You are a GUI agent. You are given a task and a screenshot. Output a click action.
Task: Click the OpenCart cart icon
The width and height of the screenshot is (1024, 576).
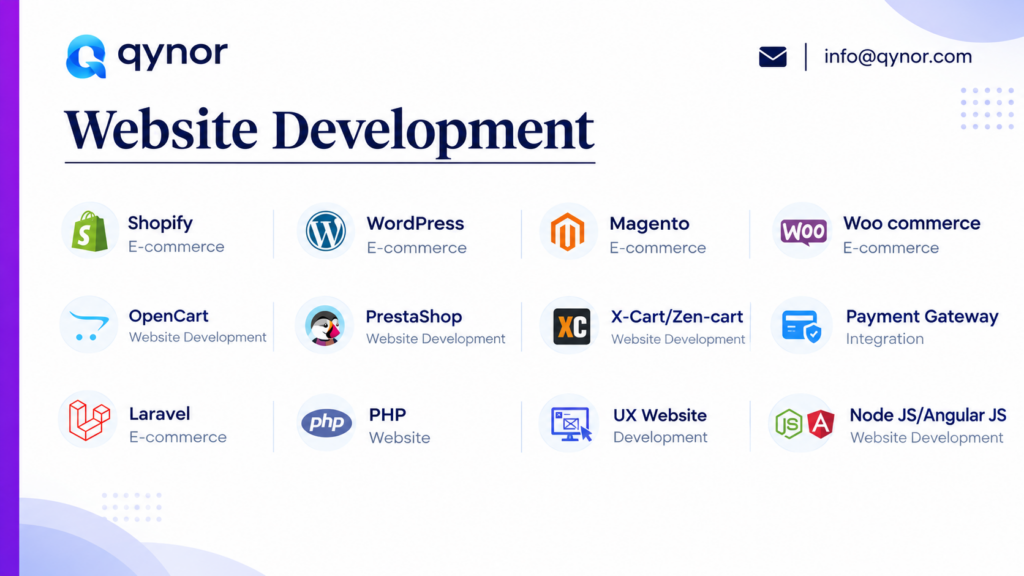[89, 326]
